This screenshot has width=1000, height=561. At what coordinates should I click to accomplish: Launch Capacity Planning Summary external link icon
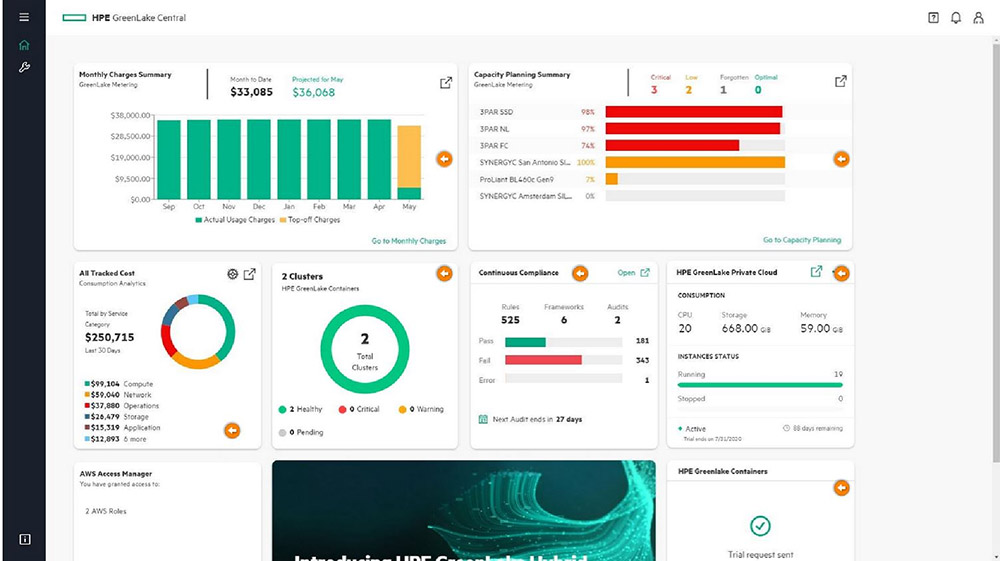pyautogui.click(x=841, y=81)
